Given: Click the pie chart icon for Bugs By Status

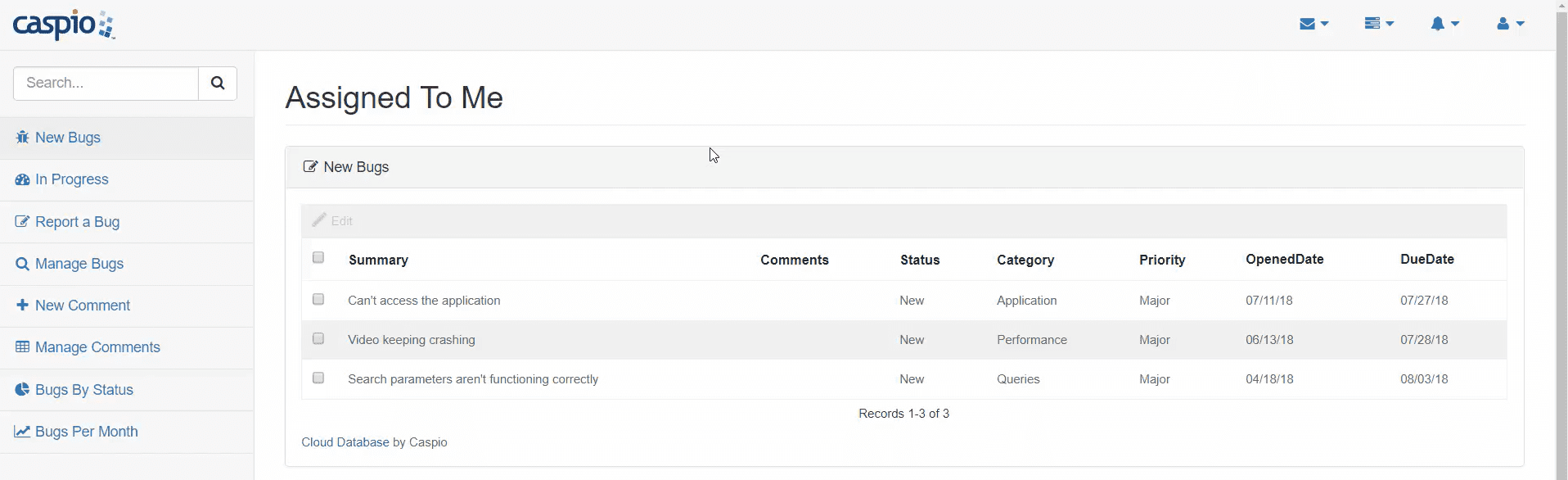Looking at the screenshot, I should (22, 390).
